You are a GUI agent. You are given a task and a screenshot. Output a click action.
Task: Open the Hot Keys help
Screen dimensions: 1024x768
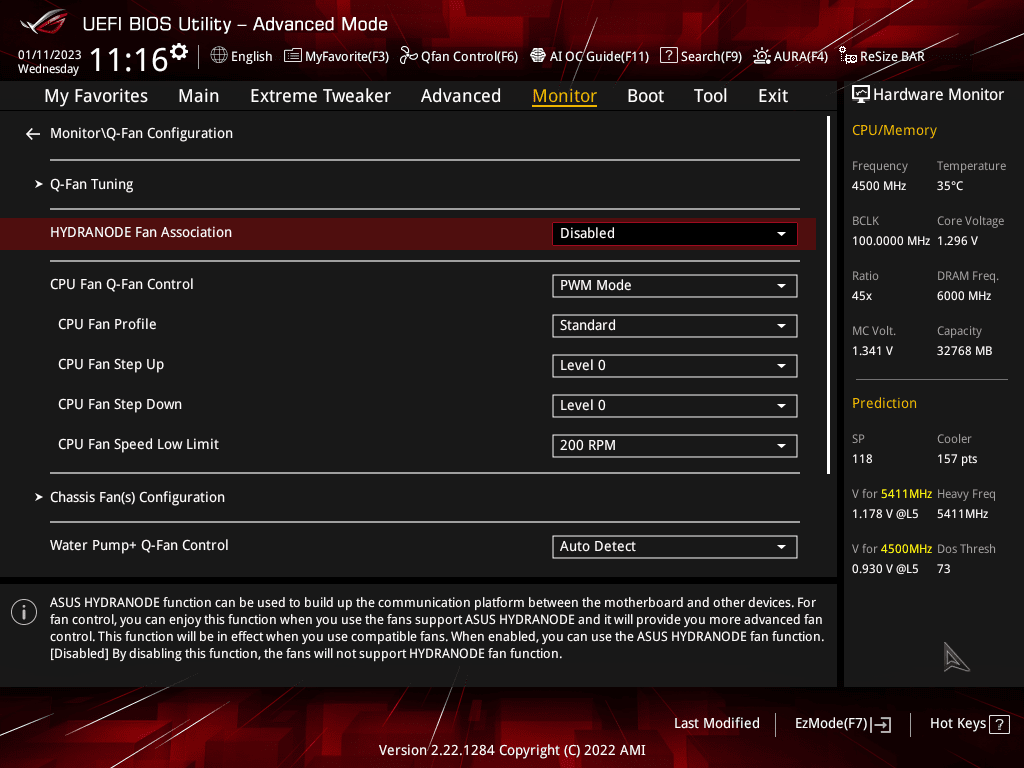click(x=969, y=724)
